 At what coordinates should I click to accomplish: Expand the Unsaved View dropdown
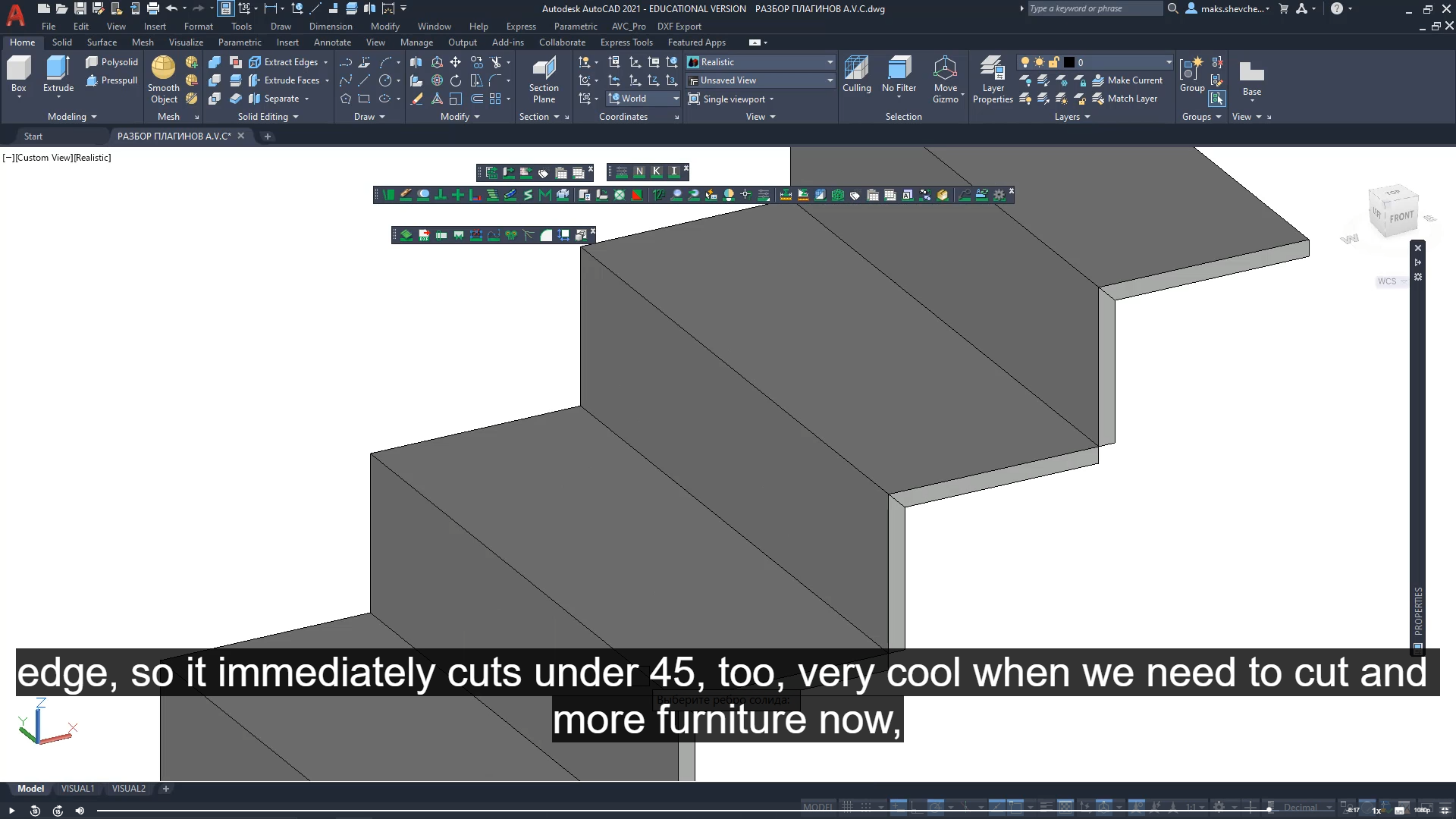point(830,80)
